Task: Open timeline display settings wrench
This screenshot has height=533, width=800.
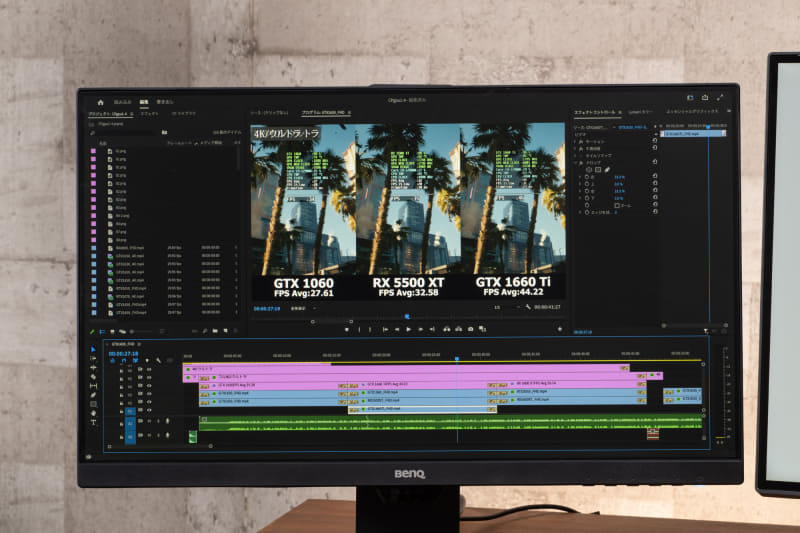Action: coord(159,361)
